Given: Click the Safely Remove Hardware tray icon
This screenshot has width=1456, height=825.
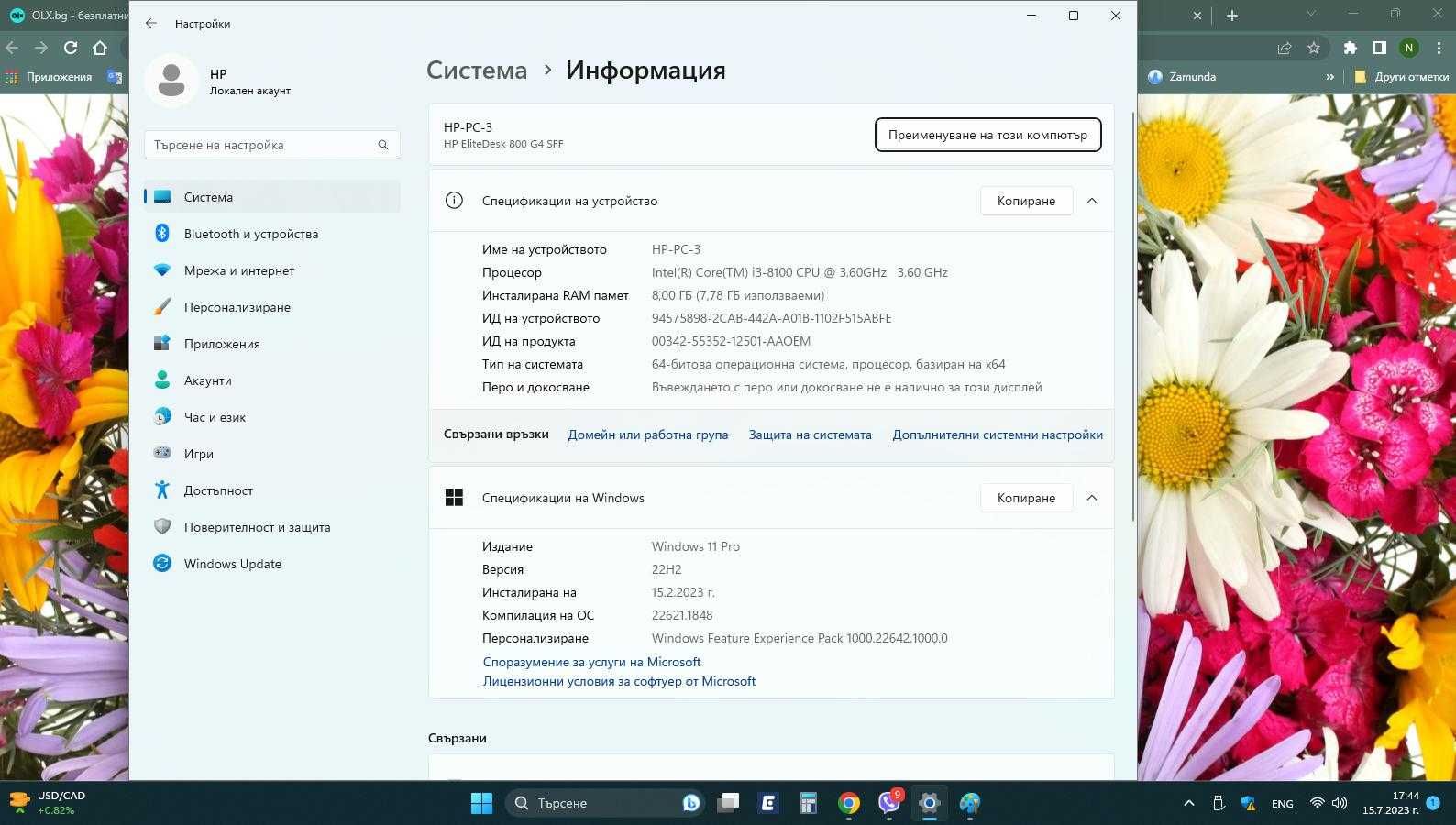Looking at the screenshot, I should [x=1219, y=803].
